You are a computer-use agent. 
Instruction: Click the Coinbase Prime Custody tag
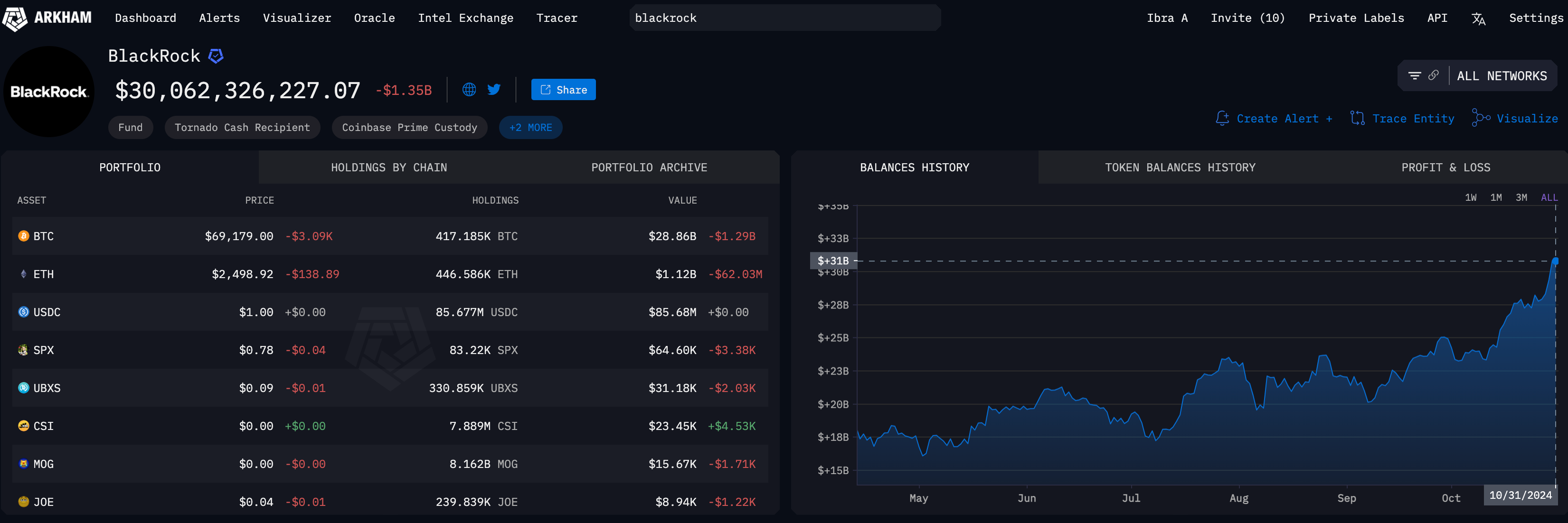point(409,128)
